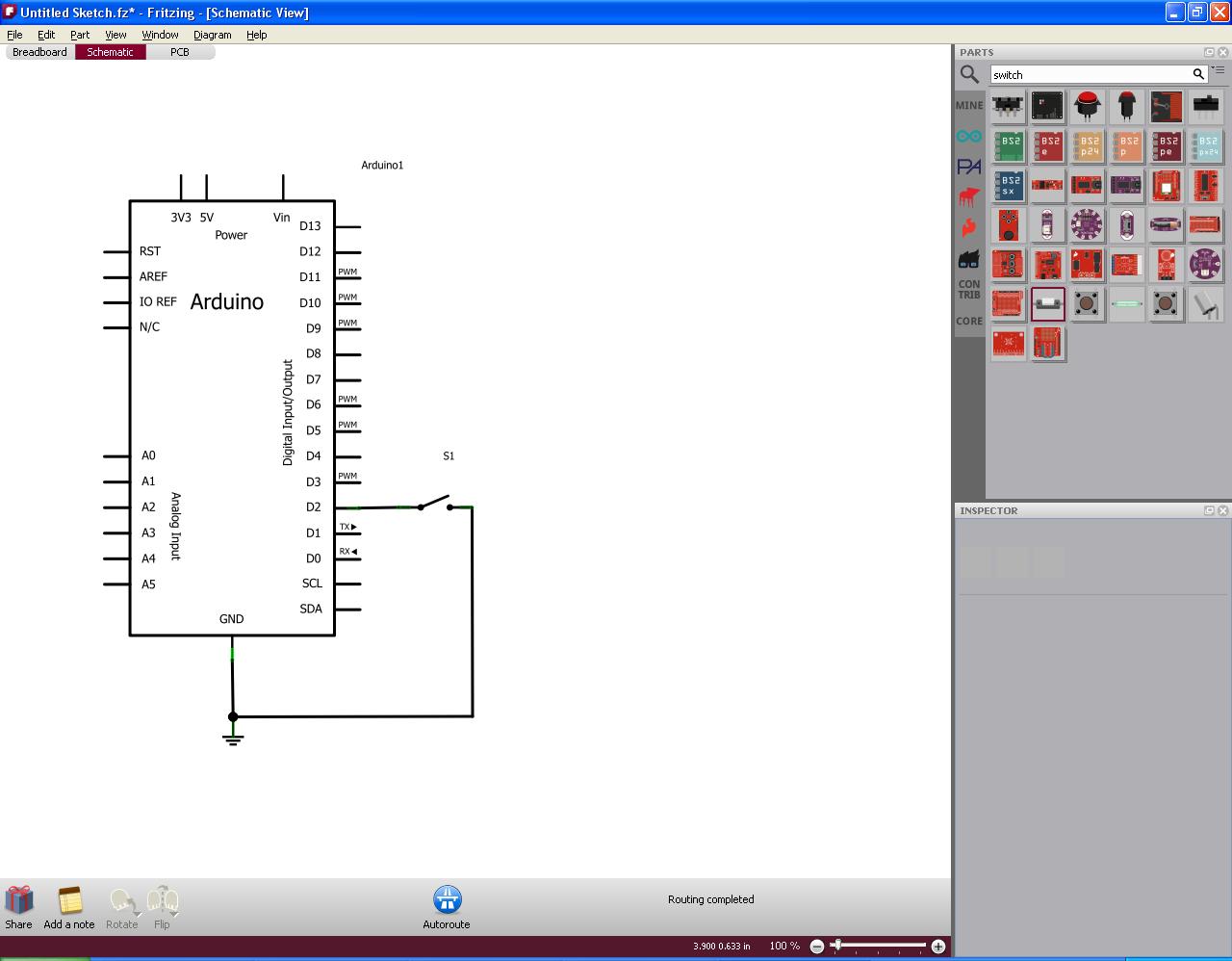Select the highlighted reed switch part thumbnail
Screen dimensions: 1232x961
point(1048,303)
